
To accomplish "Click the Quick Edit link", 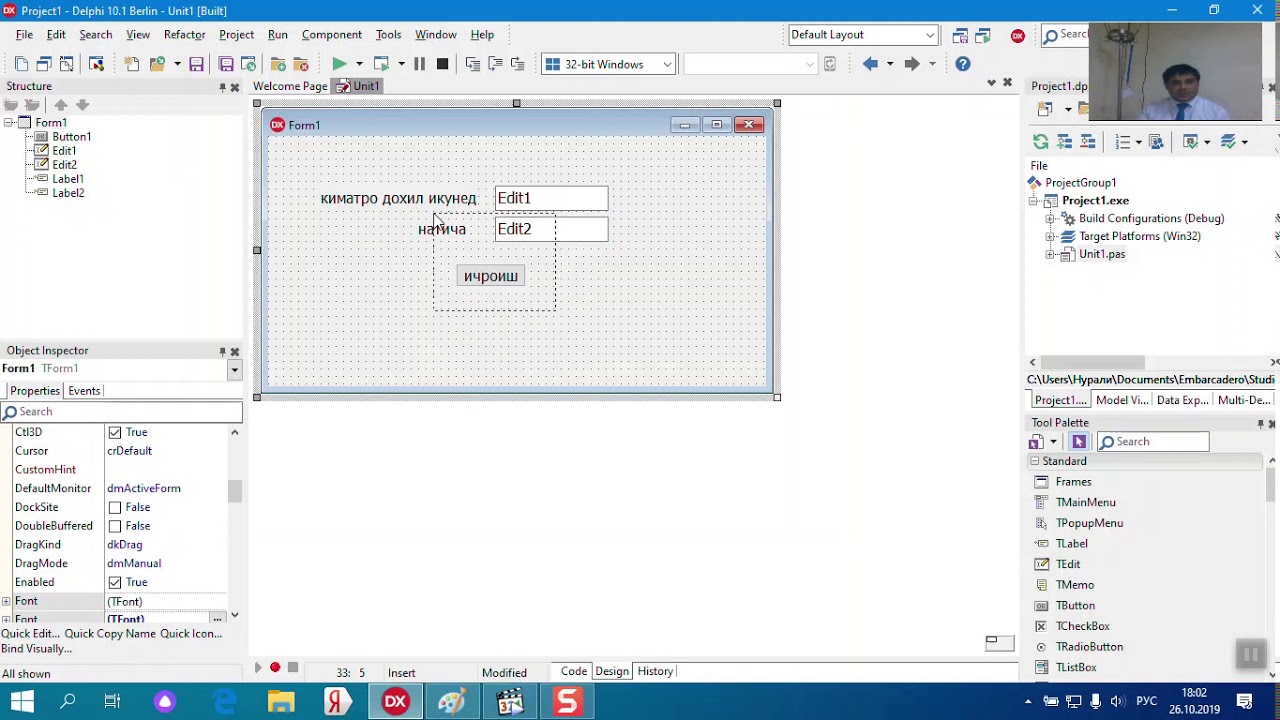I will pos(29,634).
